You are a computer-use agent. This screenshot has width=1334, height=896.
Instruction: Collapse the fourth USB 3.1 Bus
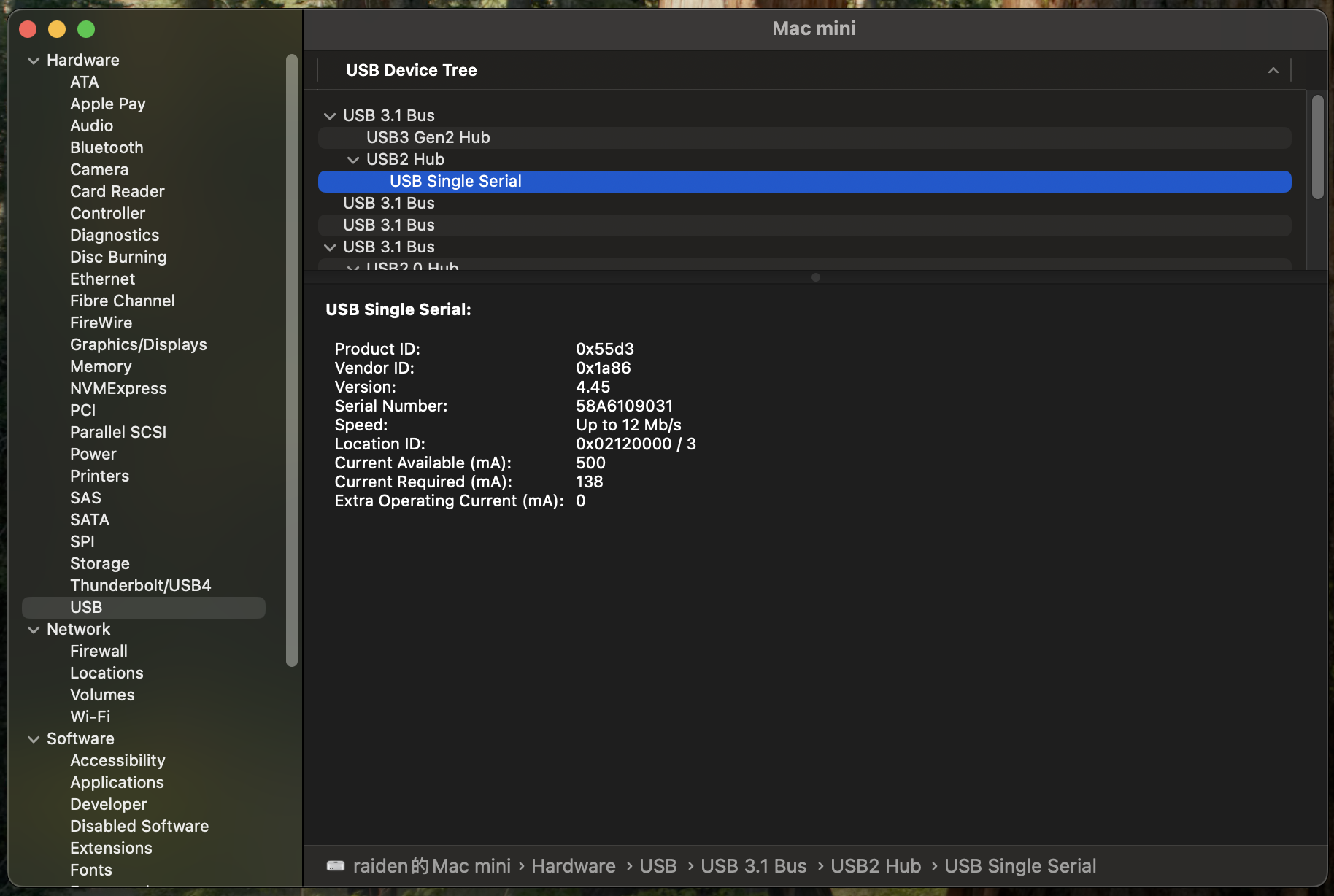[330, 247]
